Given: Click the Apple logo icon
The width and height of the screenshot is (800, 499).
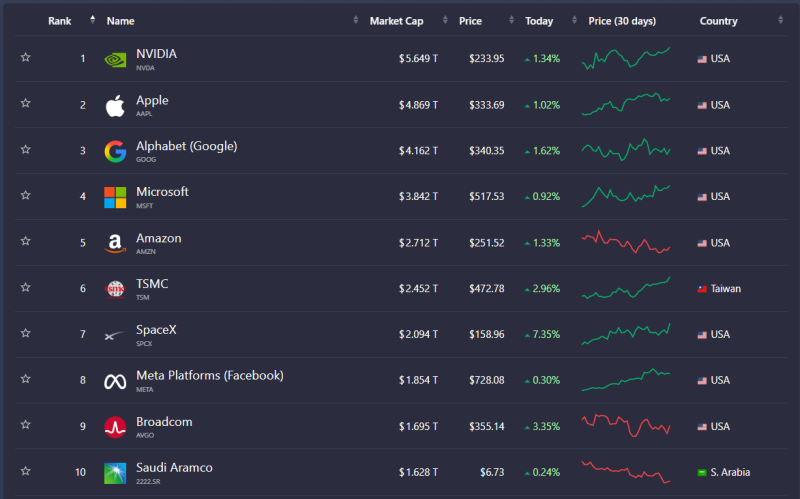Looking at the screenshot, I should (115, 106).
